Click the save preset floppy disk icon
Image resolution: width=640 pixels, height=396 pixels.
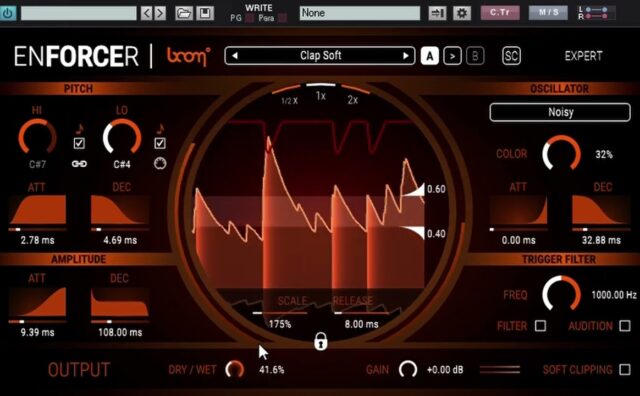pos(205,13)
